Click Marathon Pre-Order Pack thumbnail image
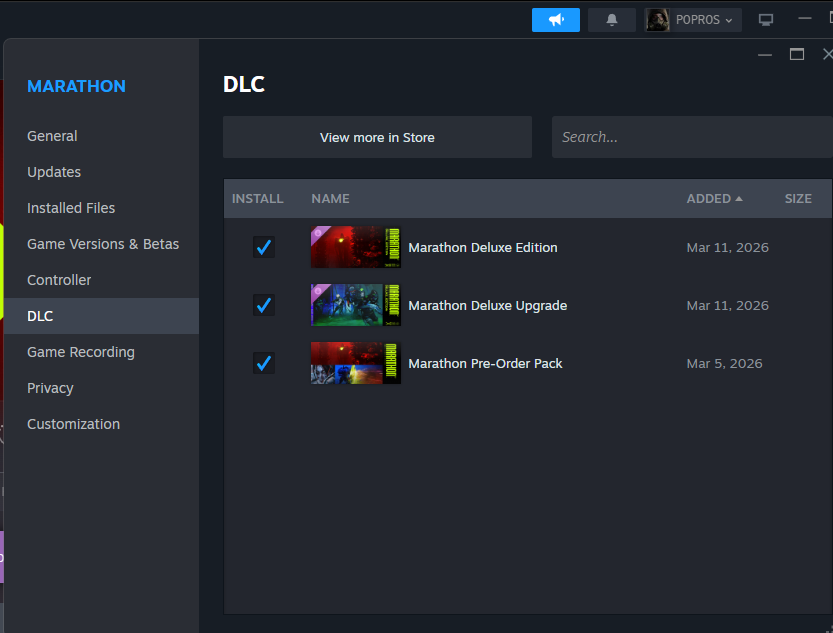 355,363
